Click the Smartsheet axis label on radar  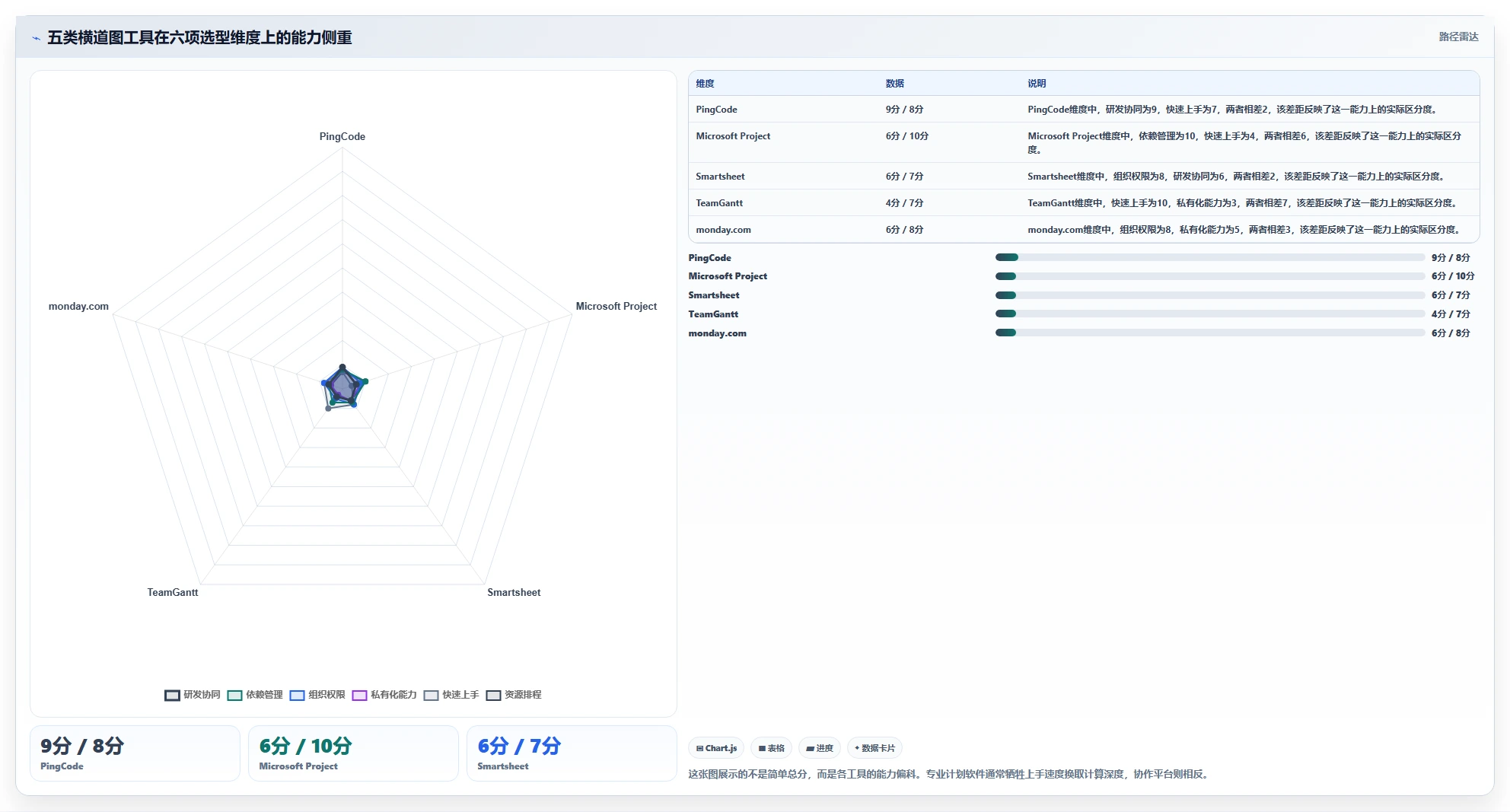coord(514,593)
